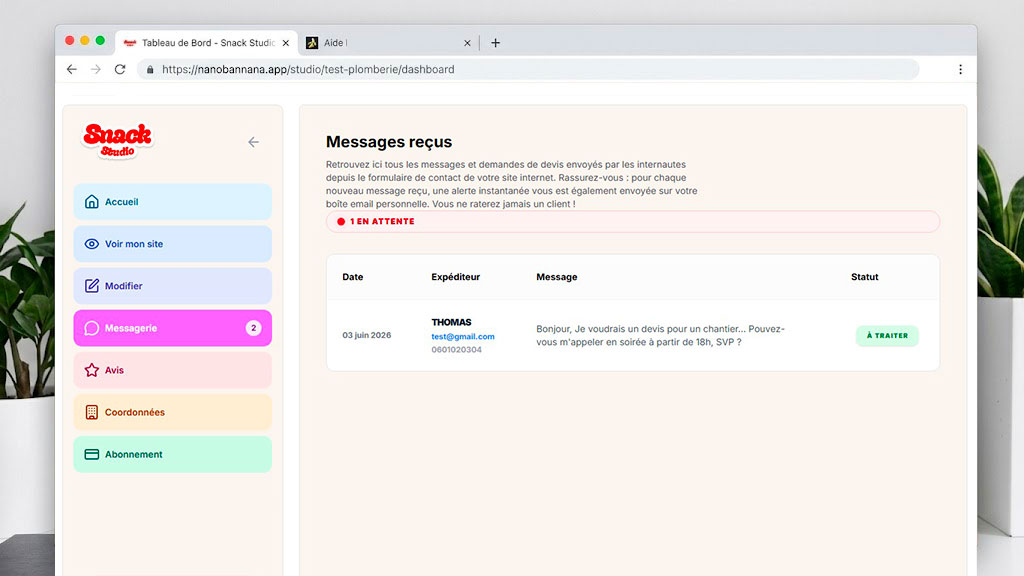Click the Modifier pencil icon
The width and height of the screenshot is (1024, 576).
tap(91, 285)
